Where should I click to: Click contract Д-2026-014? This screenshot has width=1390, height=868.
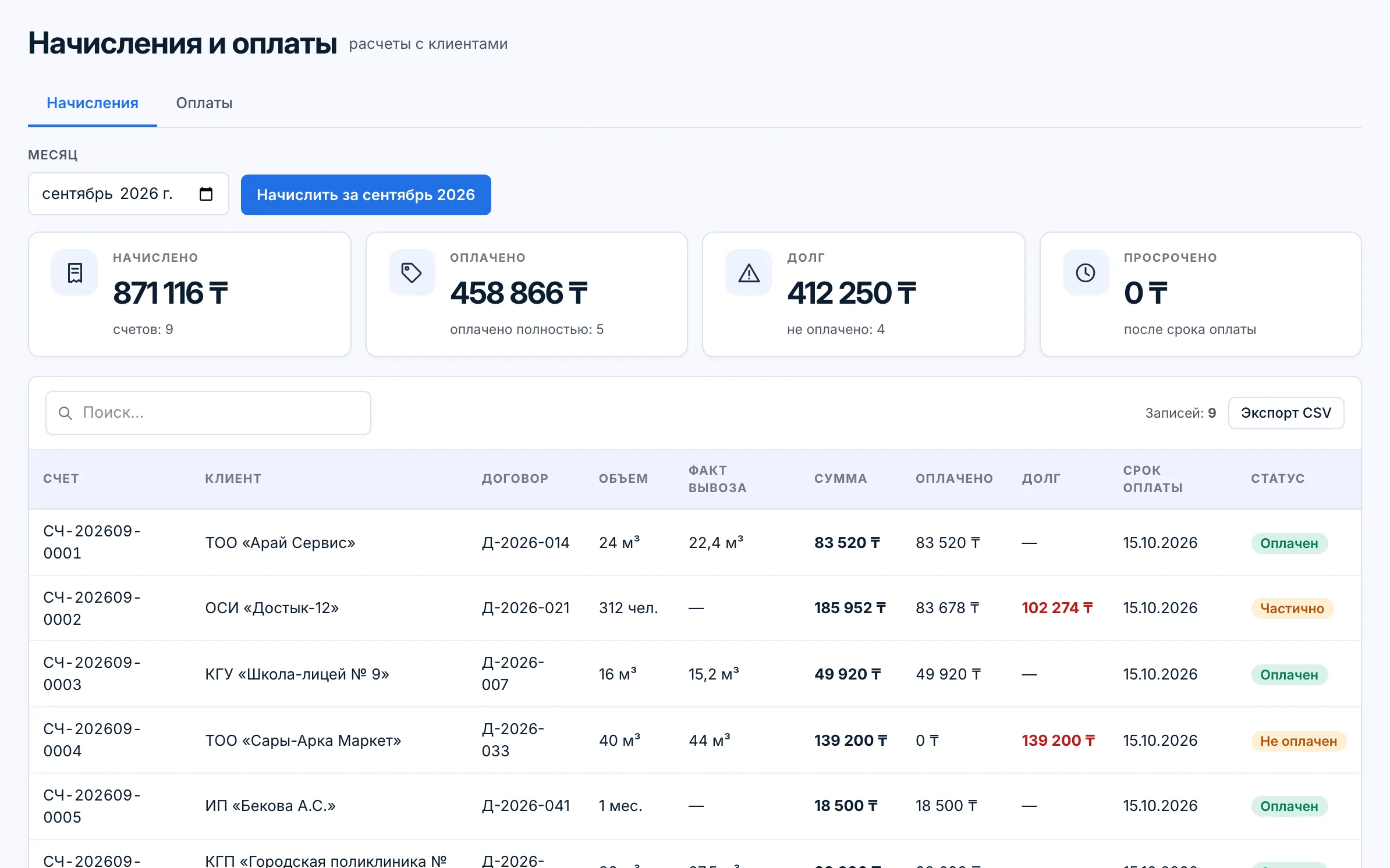pos(526,543)
